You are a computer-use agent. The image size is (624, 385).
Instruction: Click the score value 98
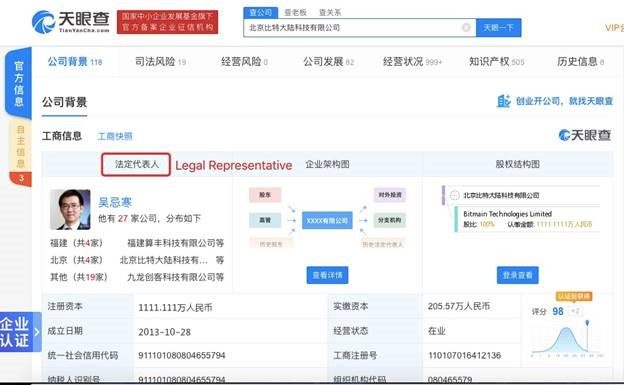click(x=558, y=311)
